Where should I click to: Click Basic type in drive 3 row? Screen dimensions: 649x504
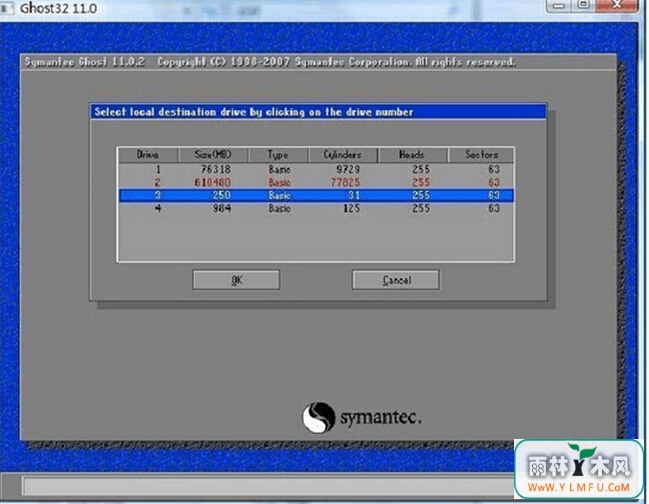coord(279,195)
